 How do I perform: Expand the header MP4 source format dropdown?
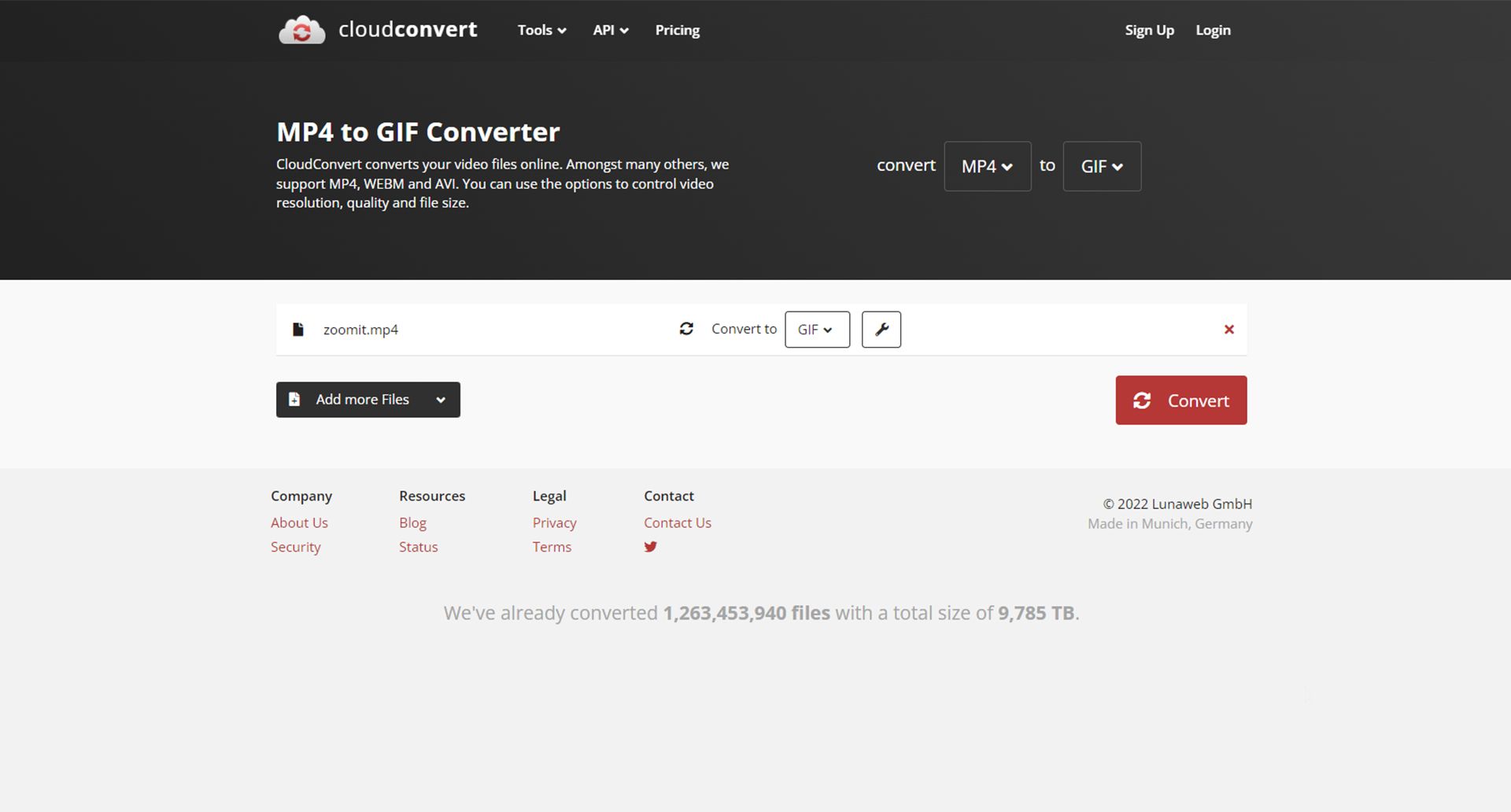pyautogui.click(x=987, y=166)
